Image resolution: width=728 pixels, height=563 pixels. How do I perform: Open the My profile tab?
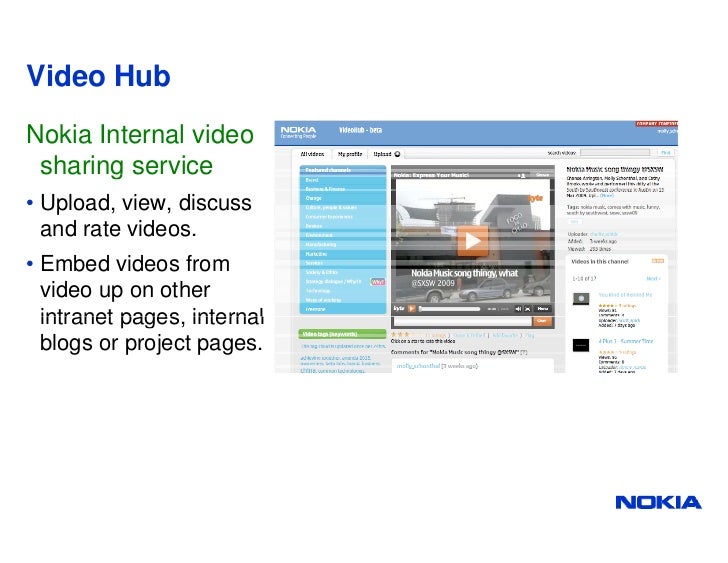pos(350,154)
